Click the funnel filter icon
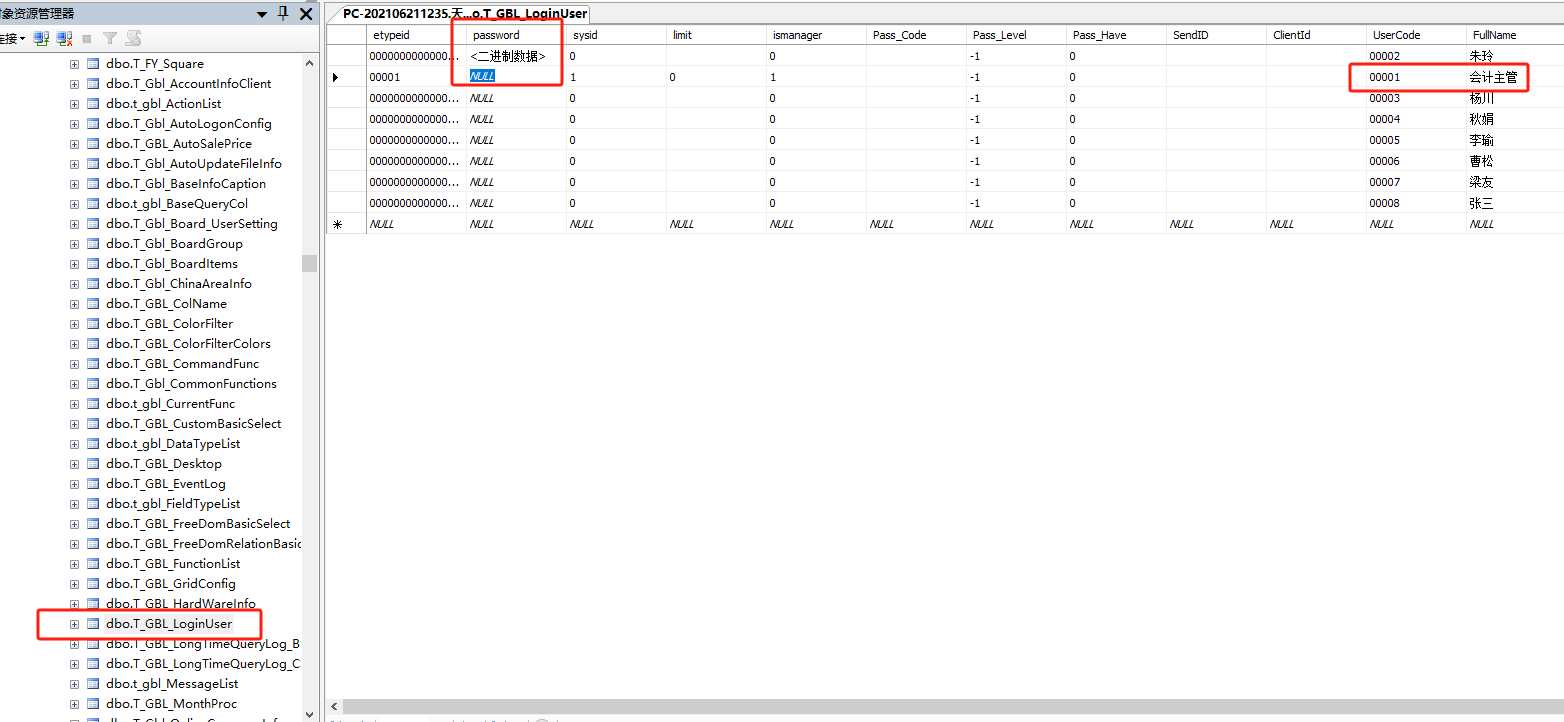Viewport: 1564px width, 722px height. click(110, 38)
